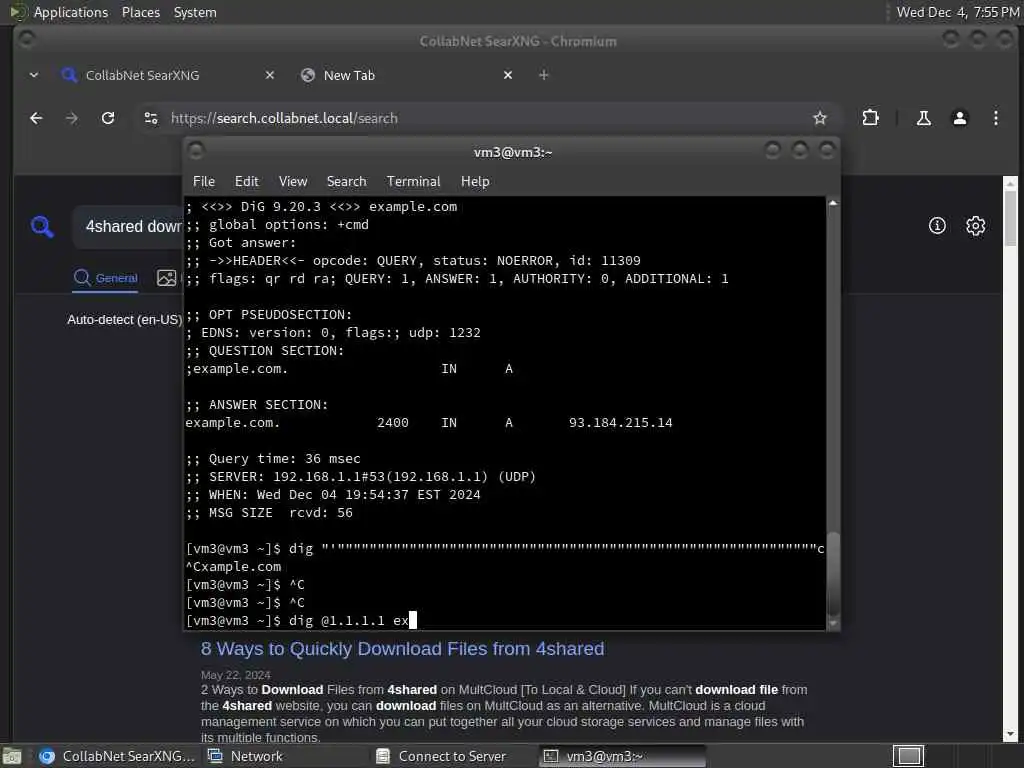The width and height of the screenshot is (1024, 768).
Task: Click the terminal scrollbar thumb
Action: click(x=833, y=575)
